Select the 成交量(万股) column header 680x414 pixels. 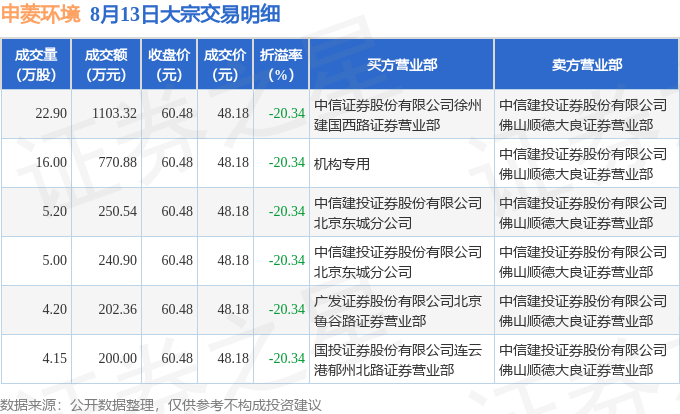pos(36,65)
